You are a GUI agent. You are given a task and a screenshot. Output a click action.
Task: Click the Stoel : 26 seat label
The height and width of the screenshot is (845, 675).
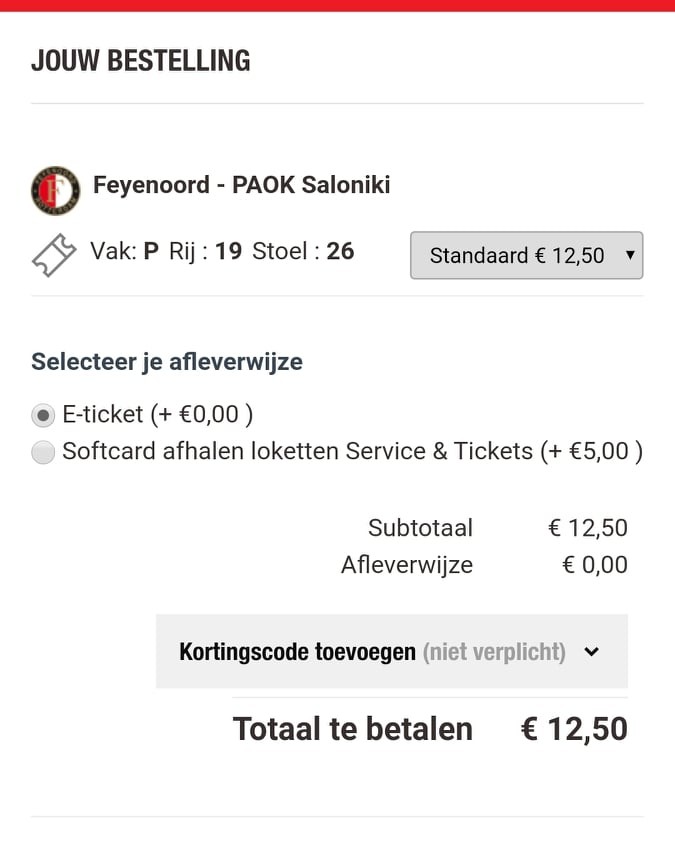tap(303, 250)
